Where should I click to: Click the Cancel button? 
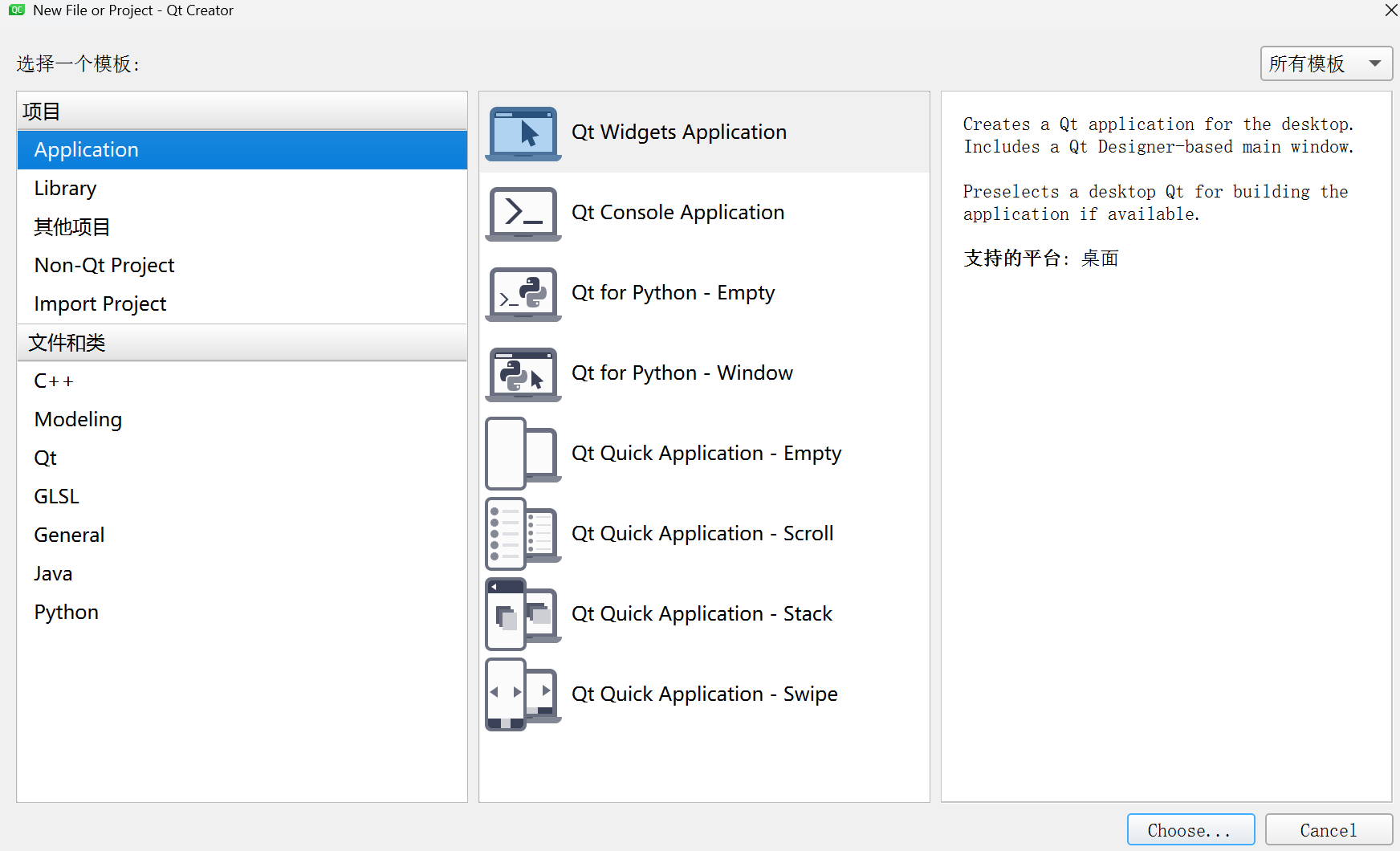pyautogui.click(x=1329, y=830)
